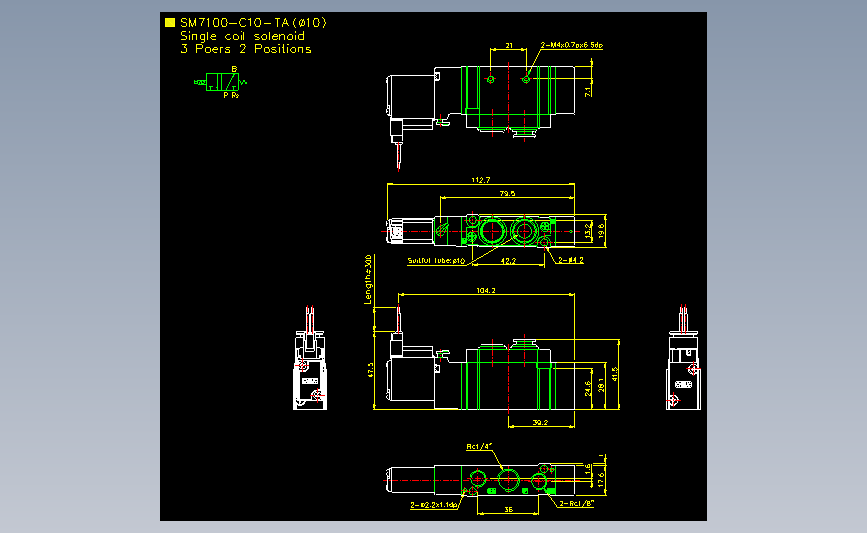The image size is (867, 533).
Task: Click the 'Suitful Tube:ø10' annotation
Action: tap(436, 260)
